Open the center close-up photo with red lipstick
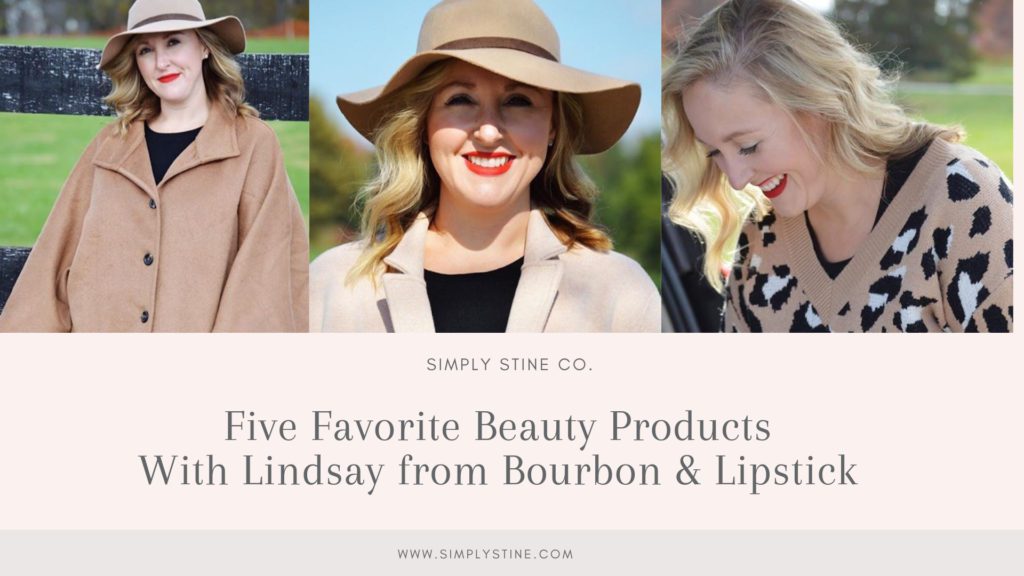The height and width of the screenshot is (576, 1024). tap(485, 166)
